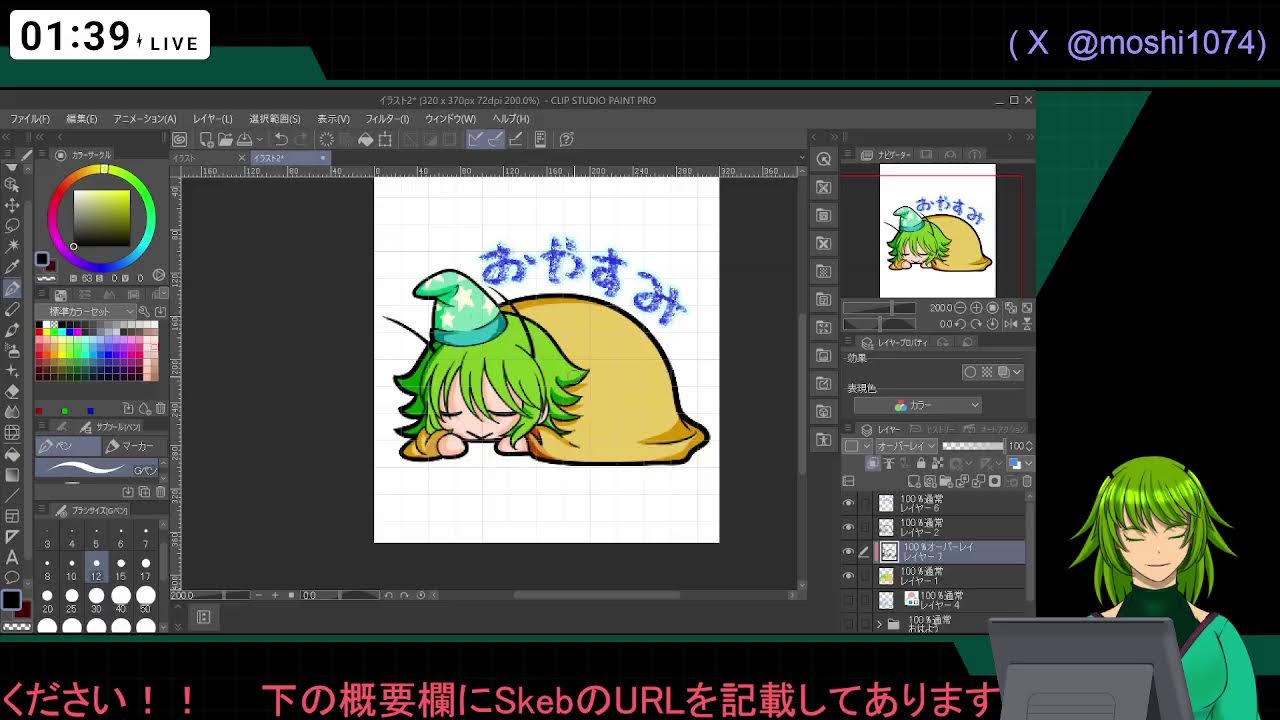This screenshot has width=1280, height=720.
Task: Click the Redo arrow in command bar
Action: coord(301,139)
